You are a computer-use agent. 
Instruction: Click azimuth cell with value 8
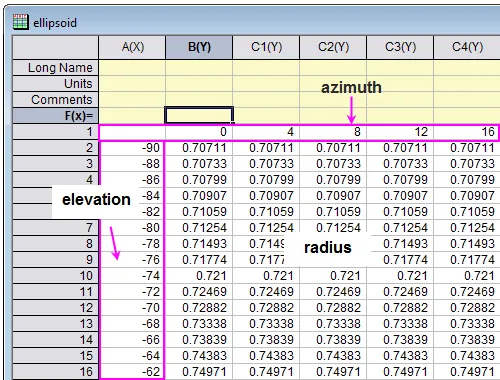tap(333, 132)
